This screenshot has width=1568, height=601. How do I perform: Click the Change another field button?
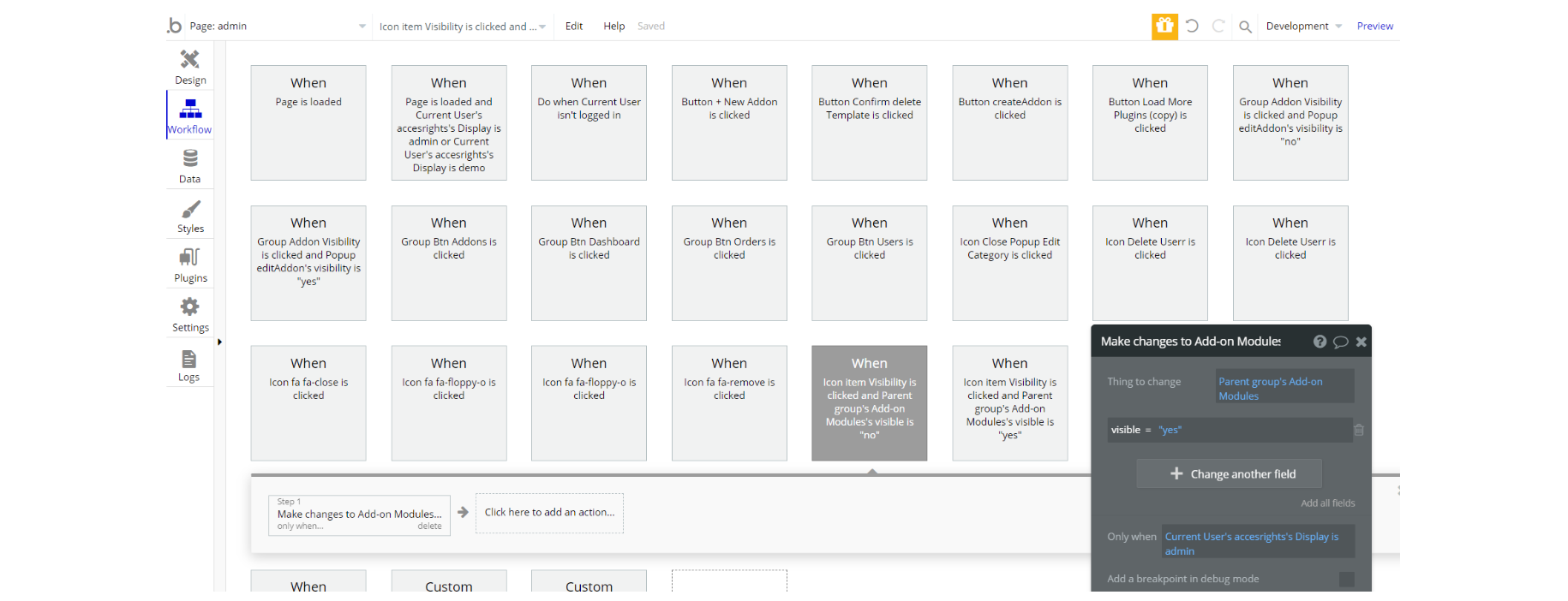(1229, 473)
